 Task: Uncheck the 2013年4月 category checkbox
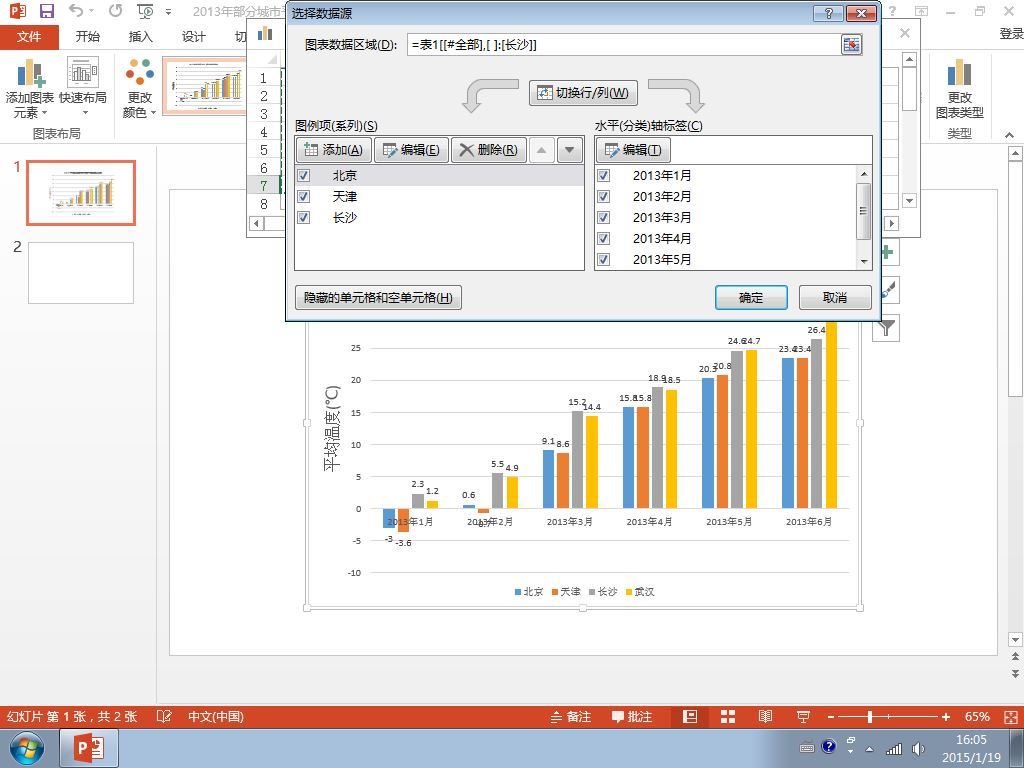(x=604, y=238)
